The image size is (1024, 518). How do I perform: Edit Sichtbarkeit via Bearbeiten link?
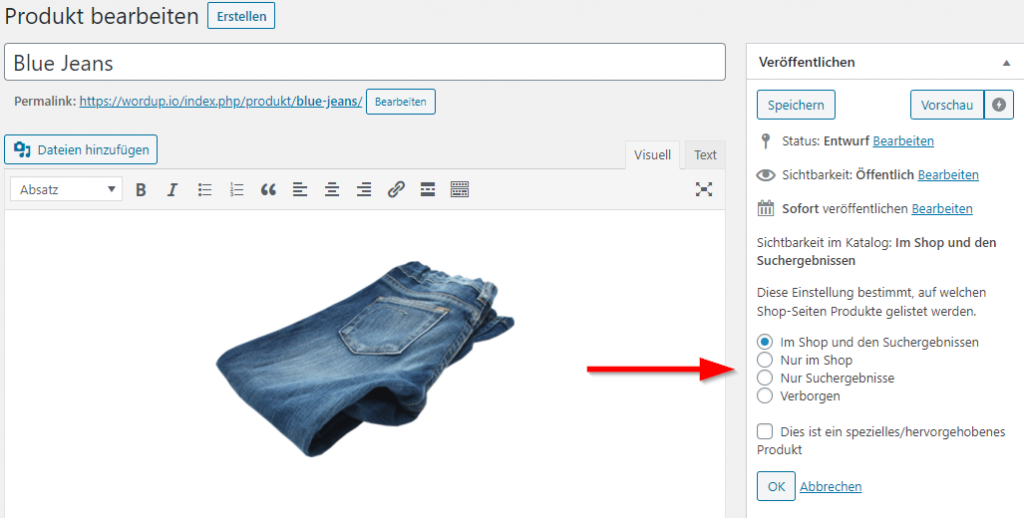click(x=948, y=175)
